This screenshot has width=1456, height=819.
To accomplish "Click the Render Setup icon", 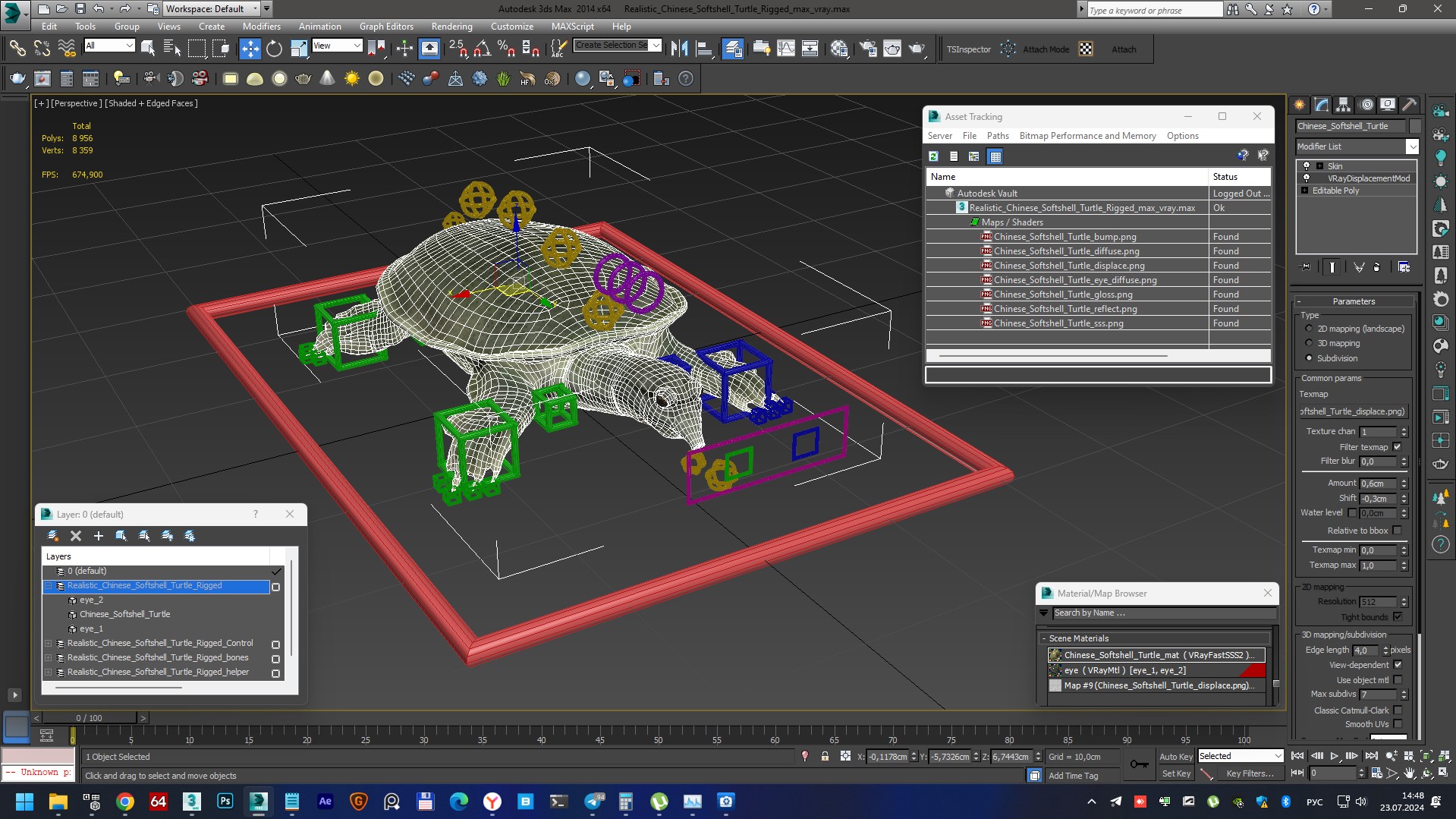I will [x=868, y=49].
